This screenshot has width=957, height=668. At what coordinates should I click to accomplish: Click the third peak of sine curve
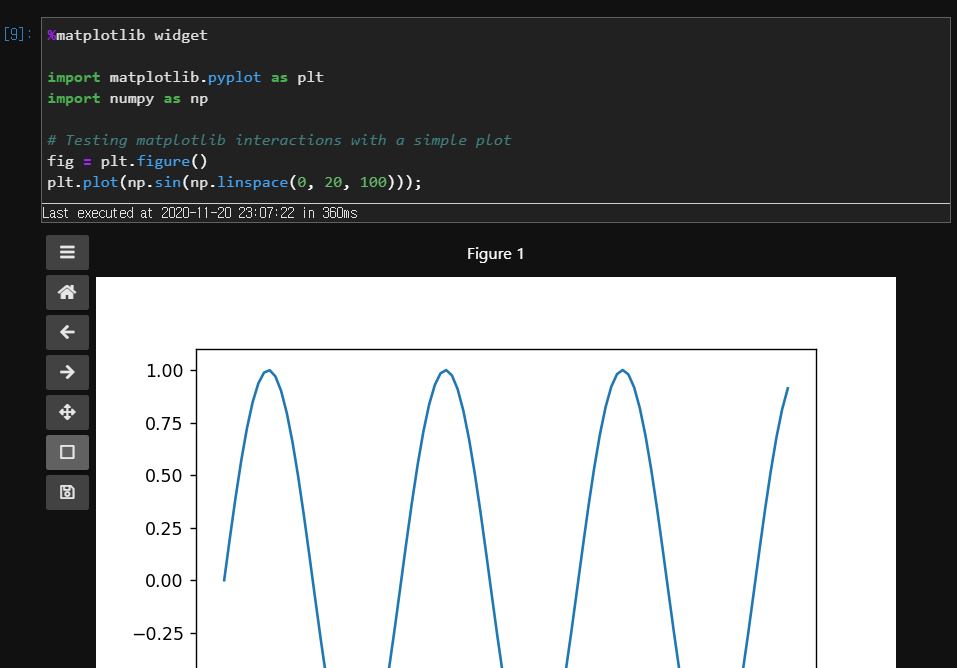623,371
